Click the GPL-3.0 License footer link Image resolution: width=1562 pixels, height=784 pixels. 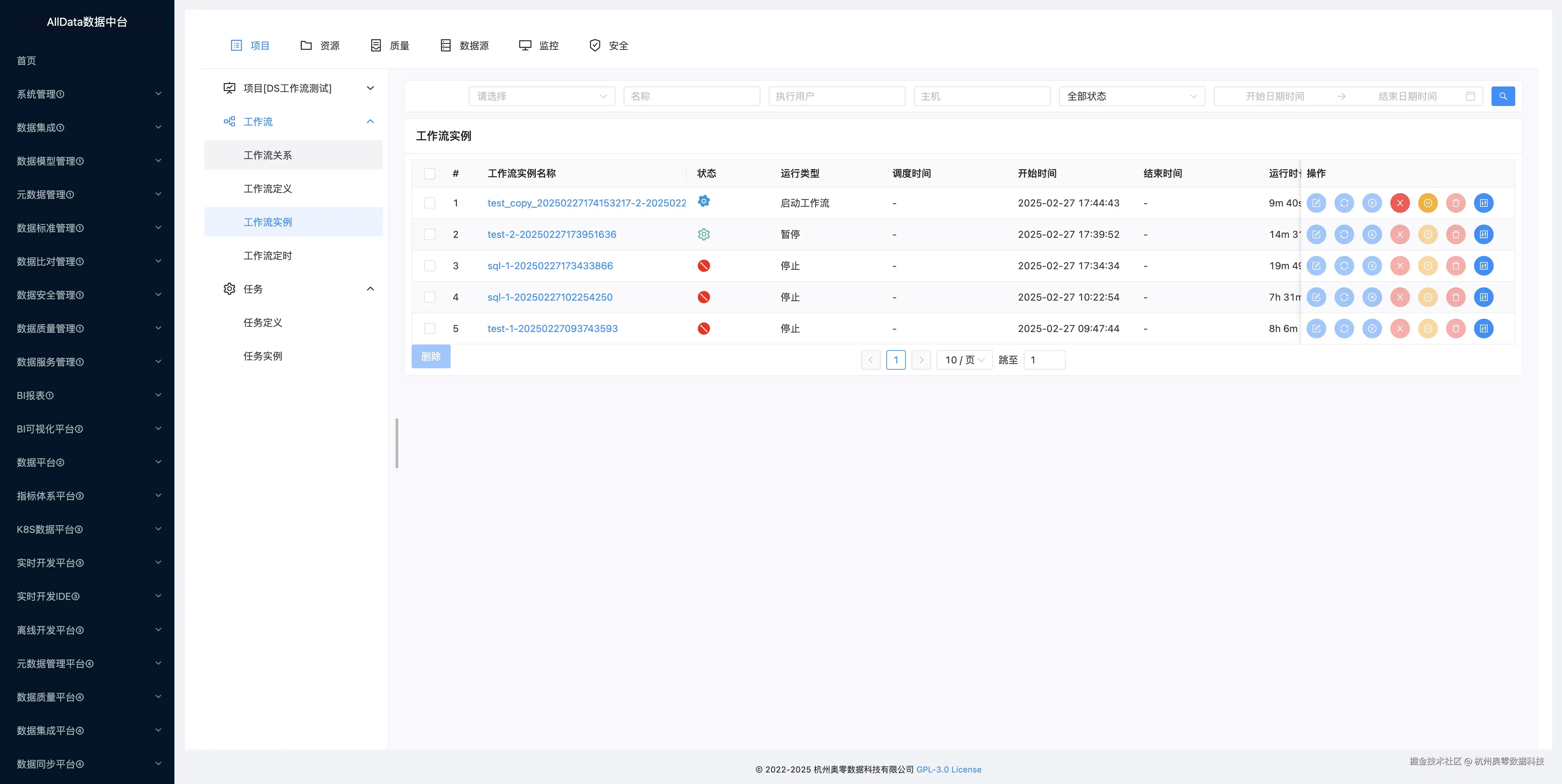coord(949,769)
